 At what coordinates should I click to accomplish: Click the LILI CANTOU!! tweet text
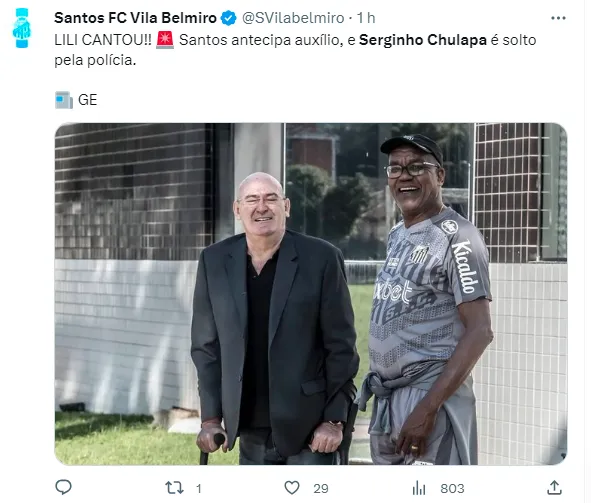pos(103,40)
